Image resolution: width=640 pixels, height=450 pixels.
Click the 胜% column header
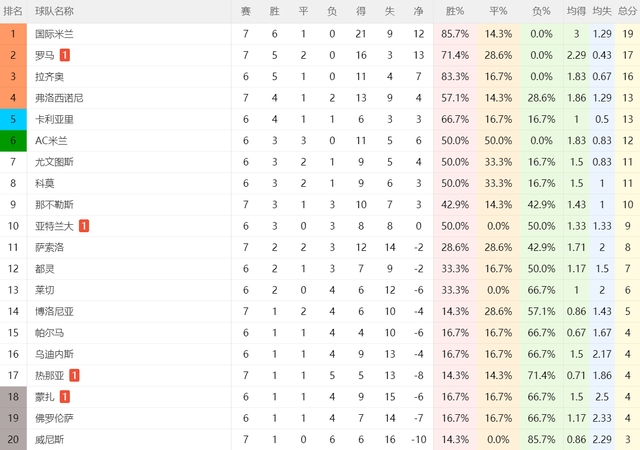(x=455, y=11)
